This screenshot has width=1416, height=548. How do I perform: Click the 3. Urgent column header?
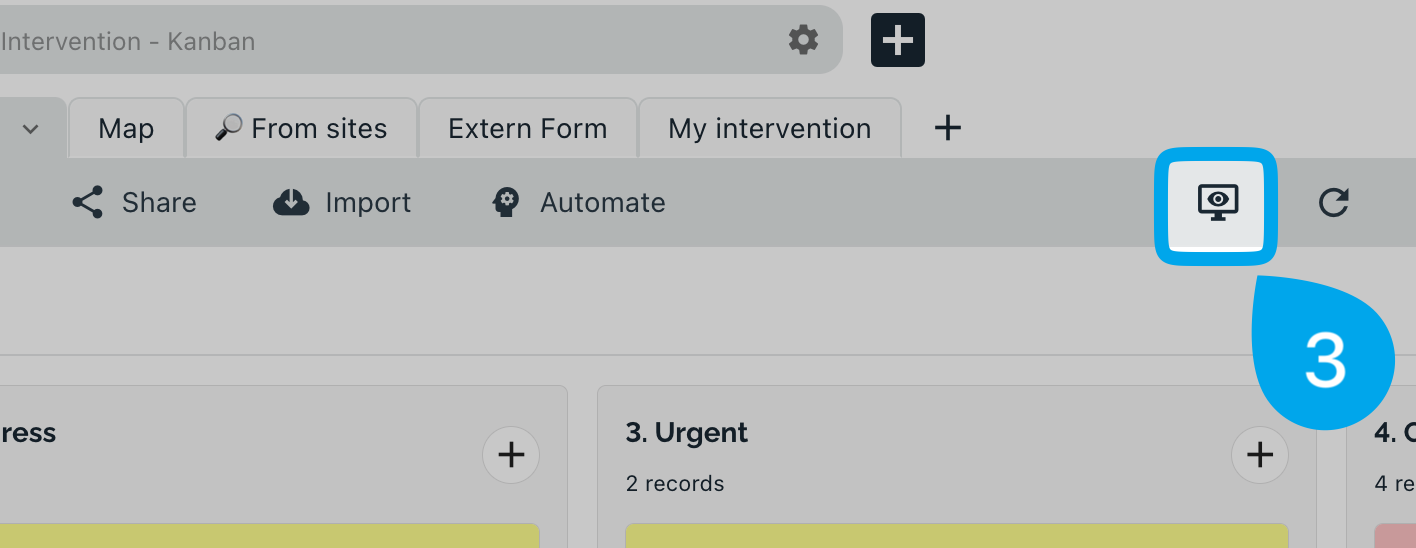[687, 433]
